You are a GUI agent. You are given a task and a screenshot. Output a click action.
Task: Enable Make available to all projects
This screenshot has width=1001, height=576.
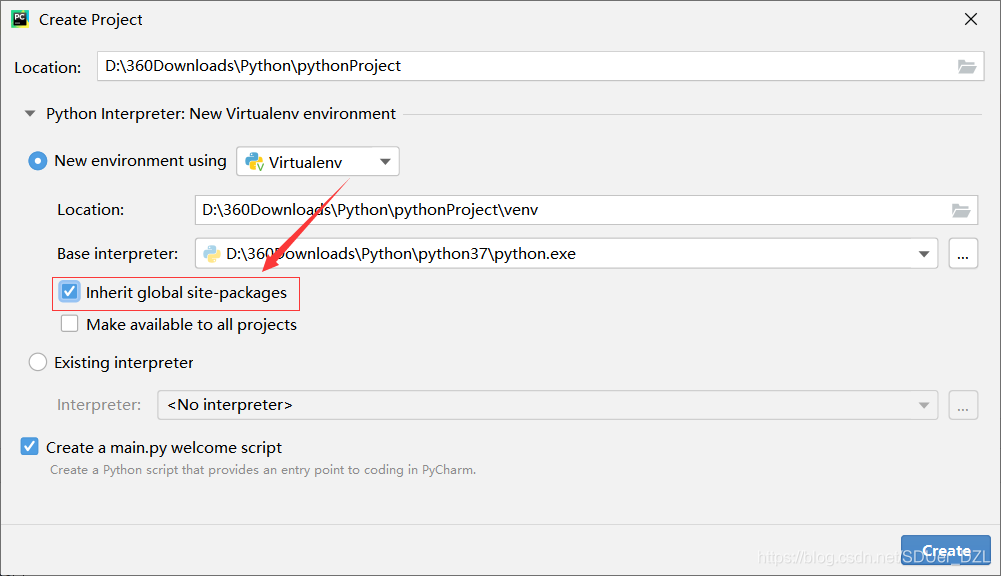coord(69,324)
